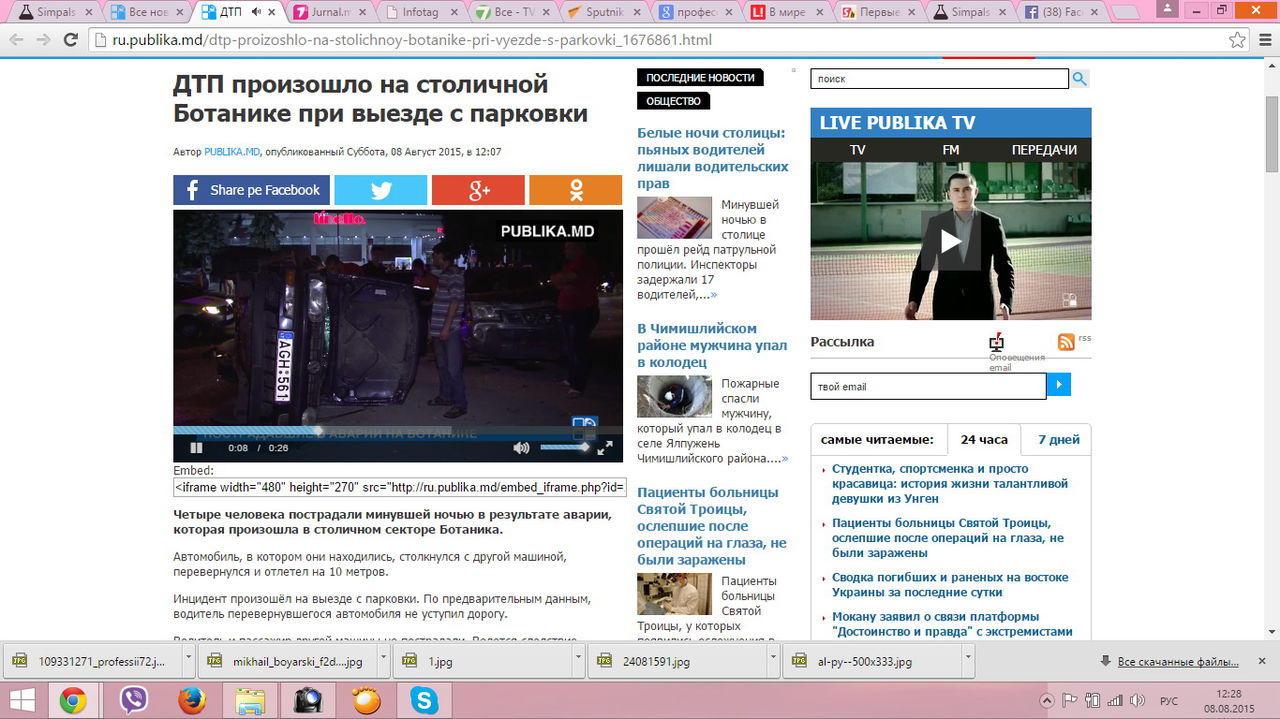Open Студентка, спортсменка most-read link
Screen dimensions: 1280x719
(950, 483)
